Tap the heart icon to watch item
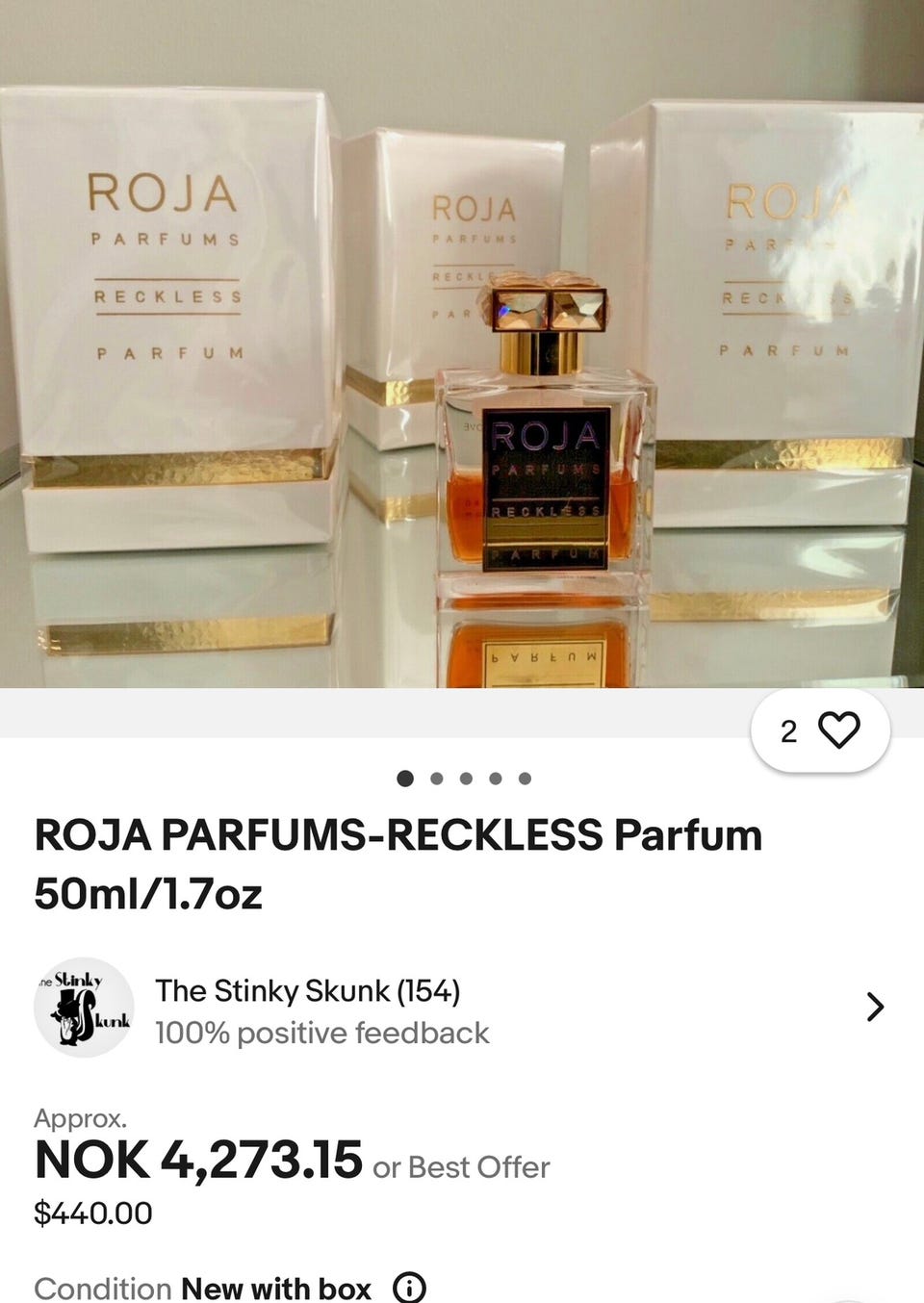Screen dimensions: 924x1303 [839, 730]
